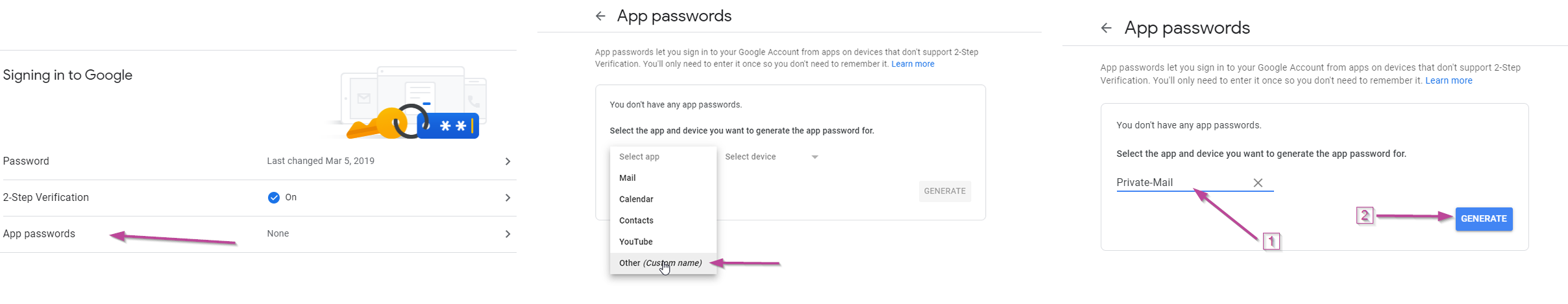
Task: Select Other (Custom name) option
Action: [660, 263]
